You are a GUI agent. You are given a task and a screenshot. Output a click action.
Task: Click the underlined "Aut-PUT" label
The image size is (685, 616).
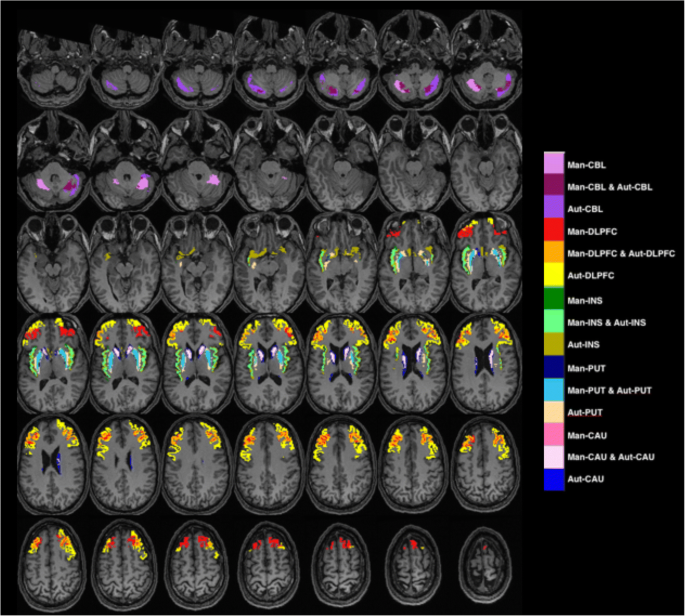pos(585,412)
